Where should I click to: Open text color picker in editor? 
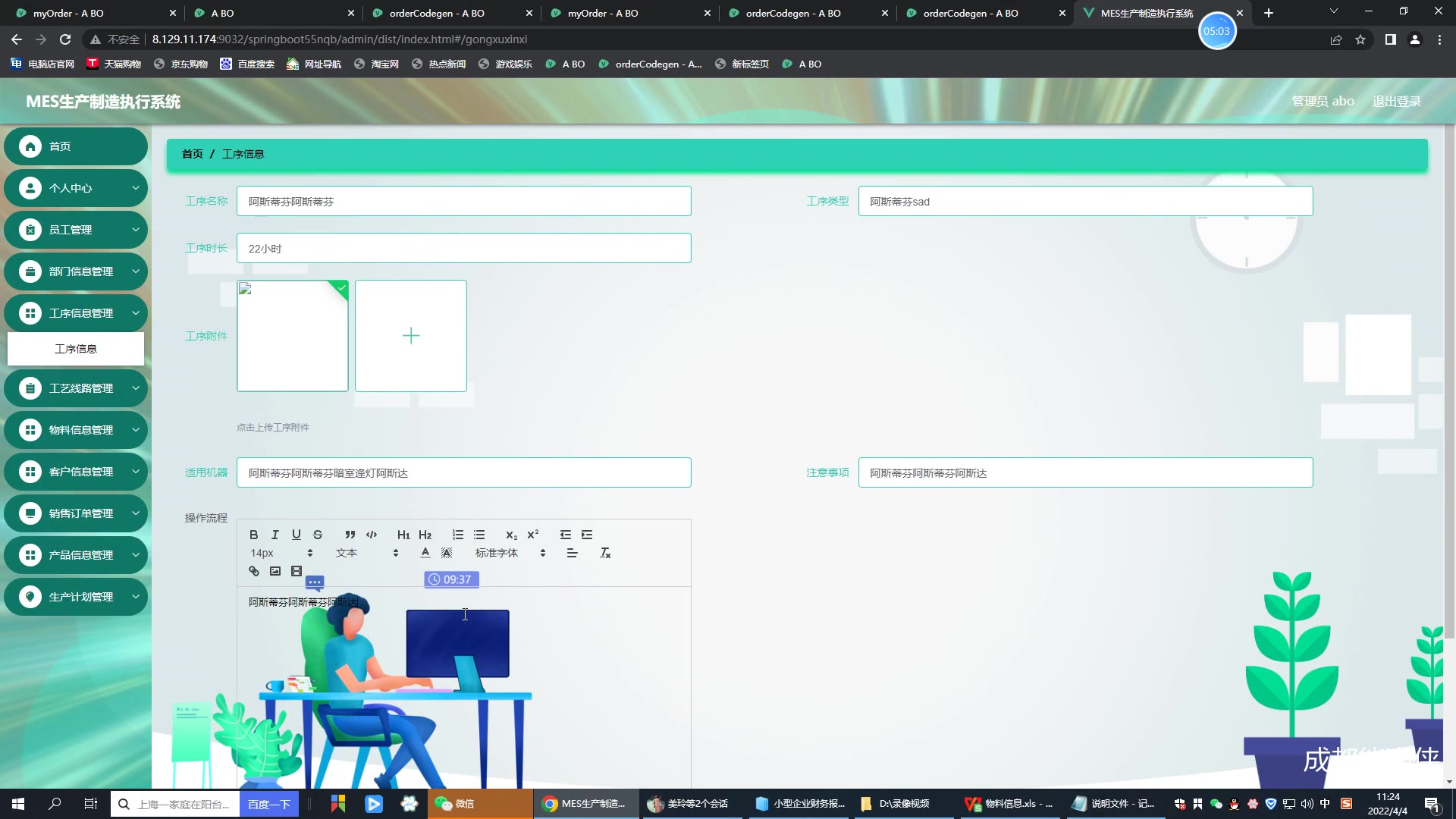click(x=425, y=553)
